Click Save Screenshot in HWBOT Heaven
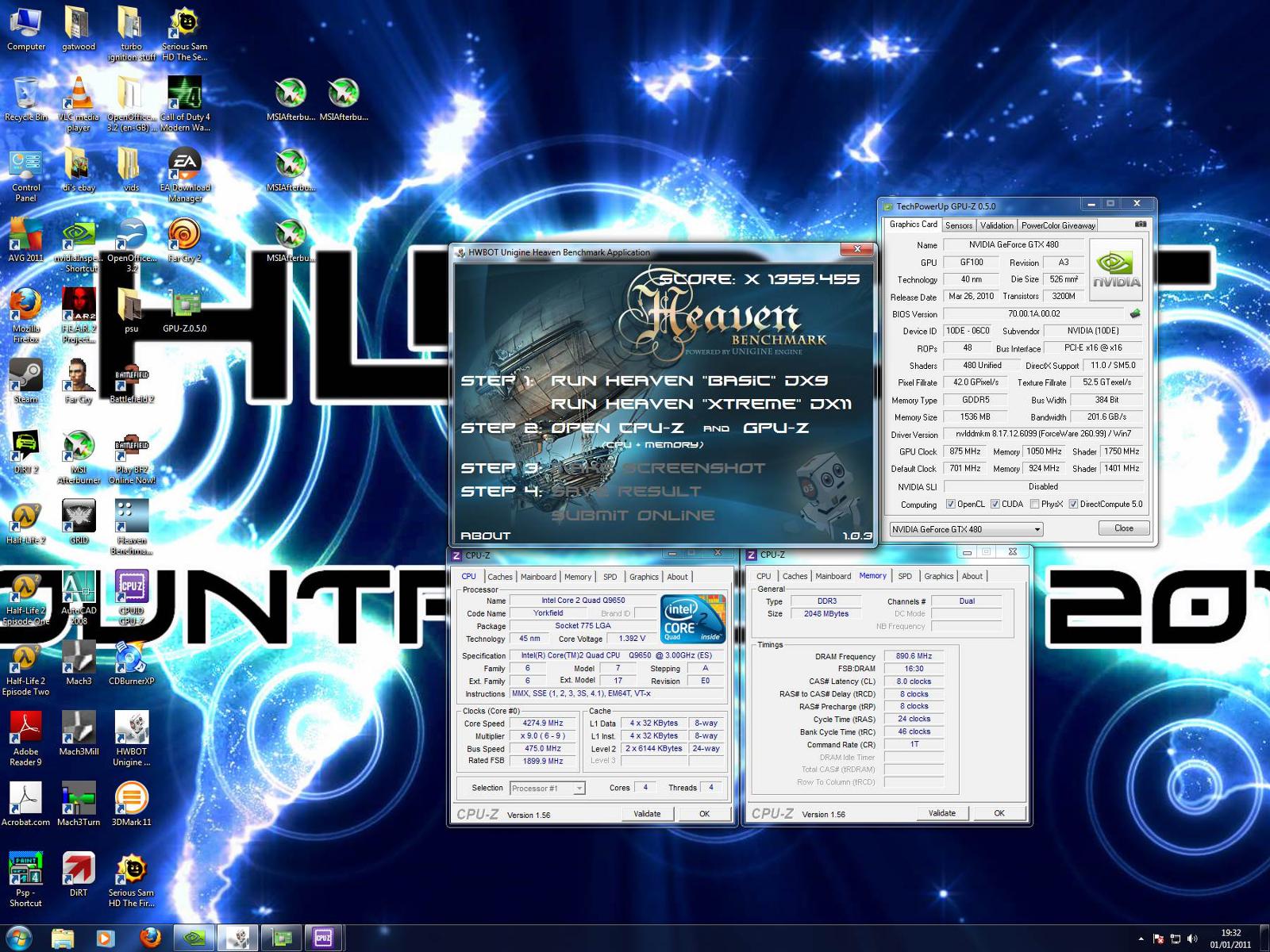Screen dimensions: 1270x952 [x=658, y=468]
